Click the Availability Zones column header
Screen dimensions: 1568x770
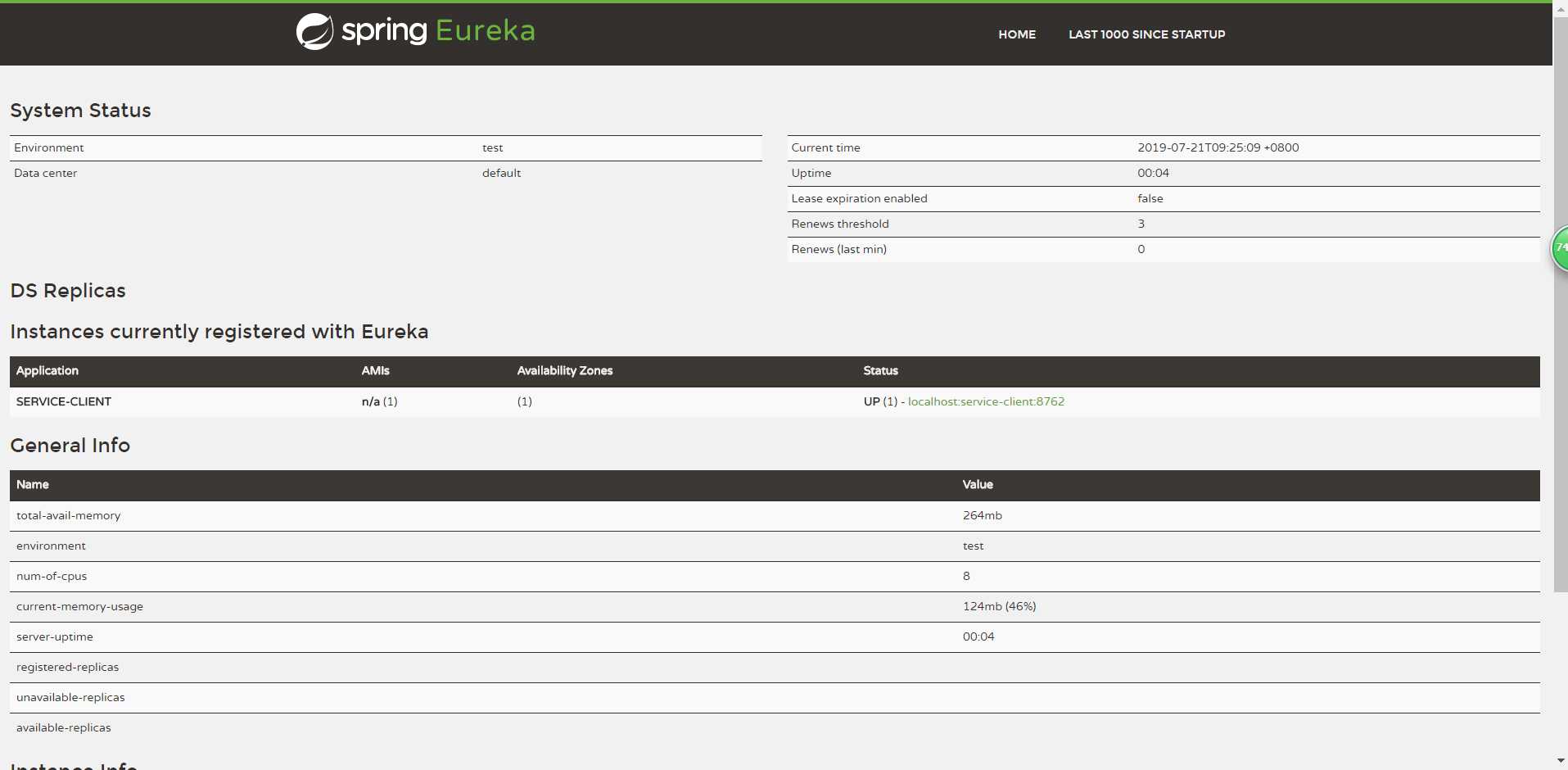(x=565, y=371)
